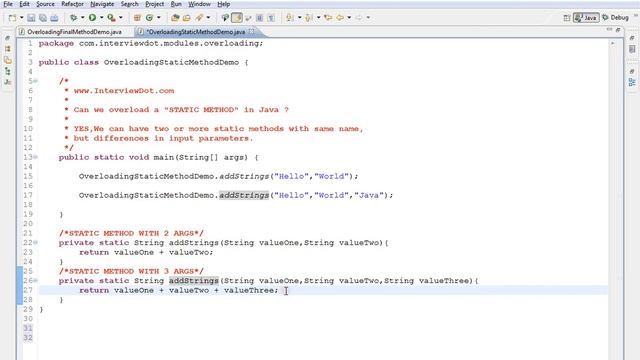640x360 pixels.
Task: Click the Run External Tools icon
Action: coord(111,18)
